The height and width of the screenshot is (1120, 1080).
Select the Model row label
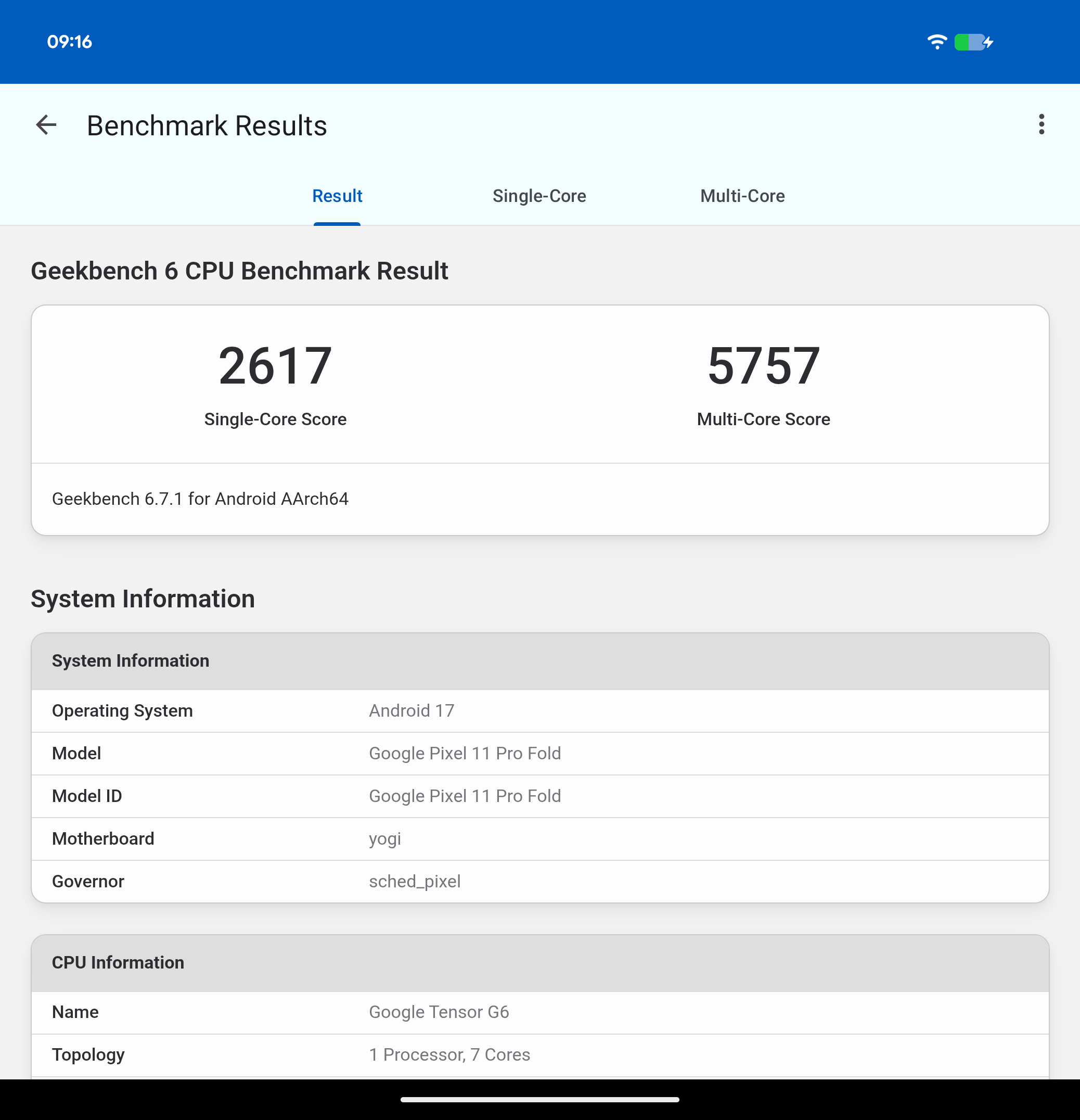[76, 753]
